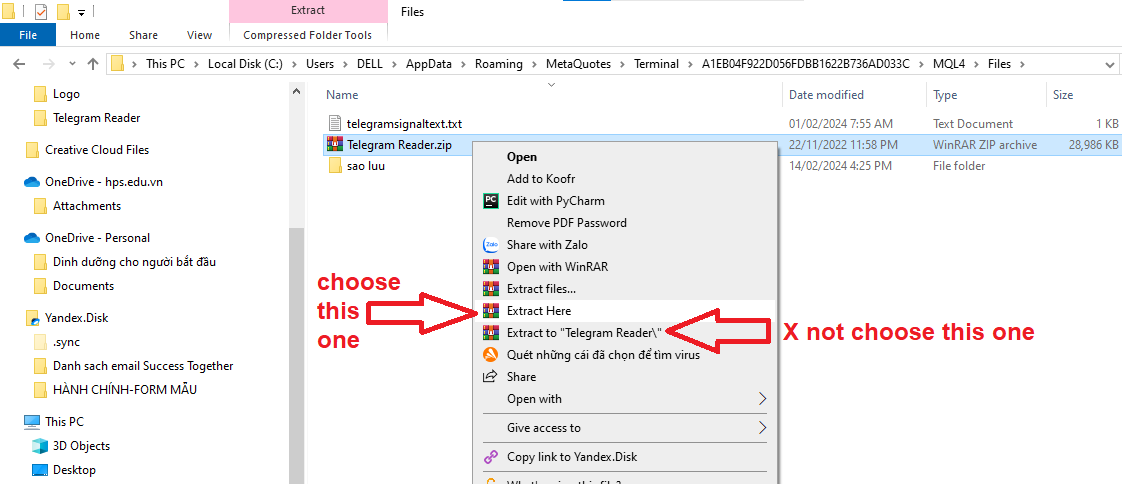
Task: Expand the Give access to submenu arrow
Action: (x=763, y=428)
